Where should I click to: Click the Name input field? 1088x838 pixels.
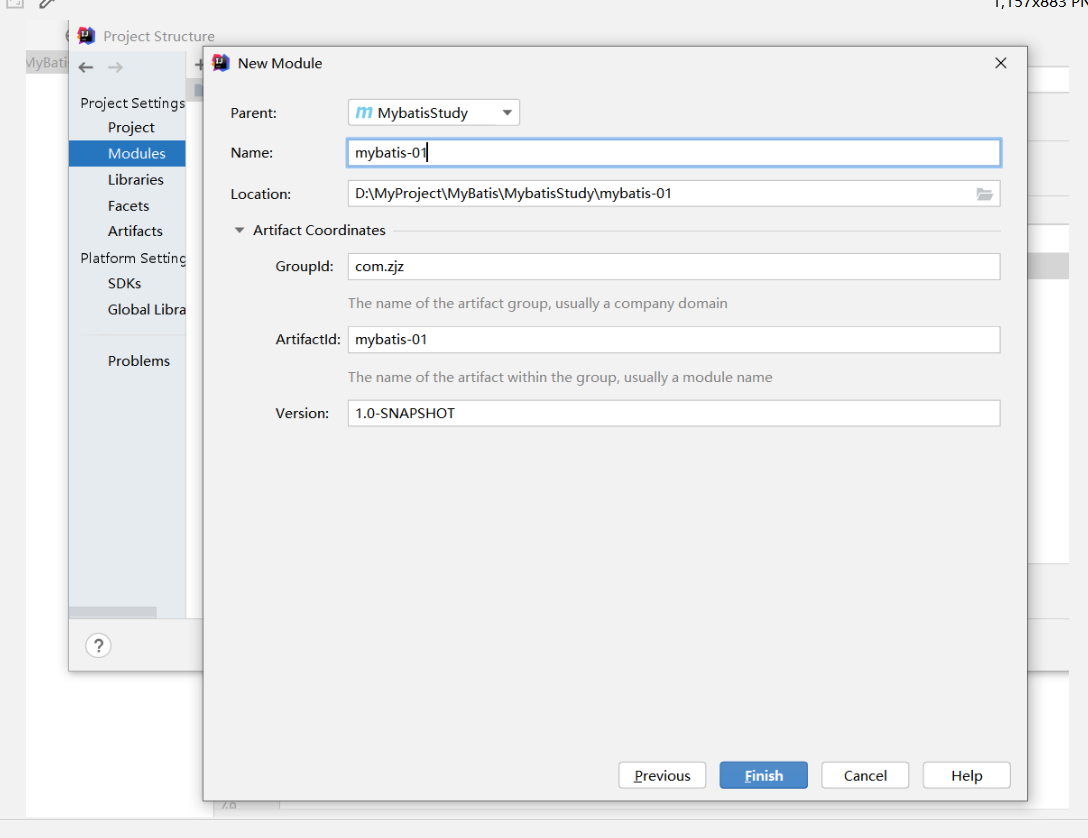(x=674, y=153)
